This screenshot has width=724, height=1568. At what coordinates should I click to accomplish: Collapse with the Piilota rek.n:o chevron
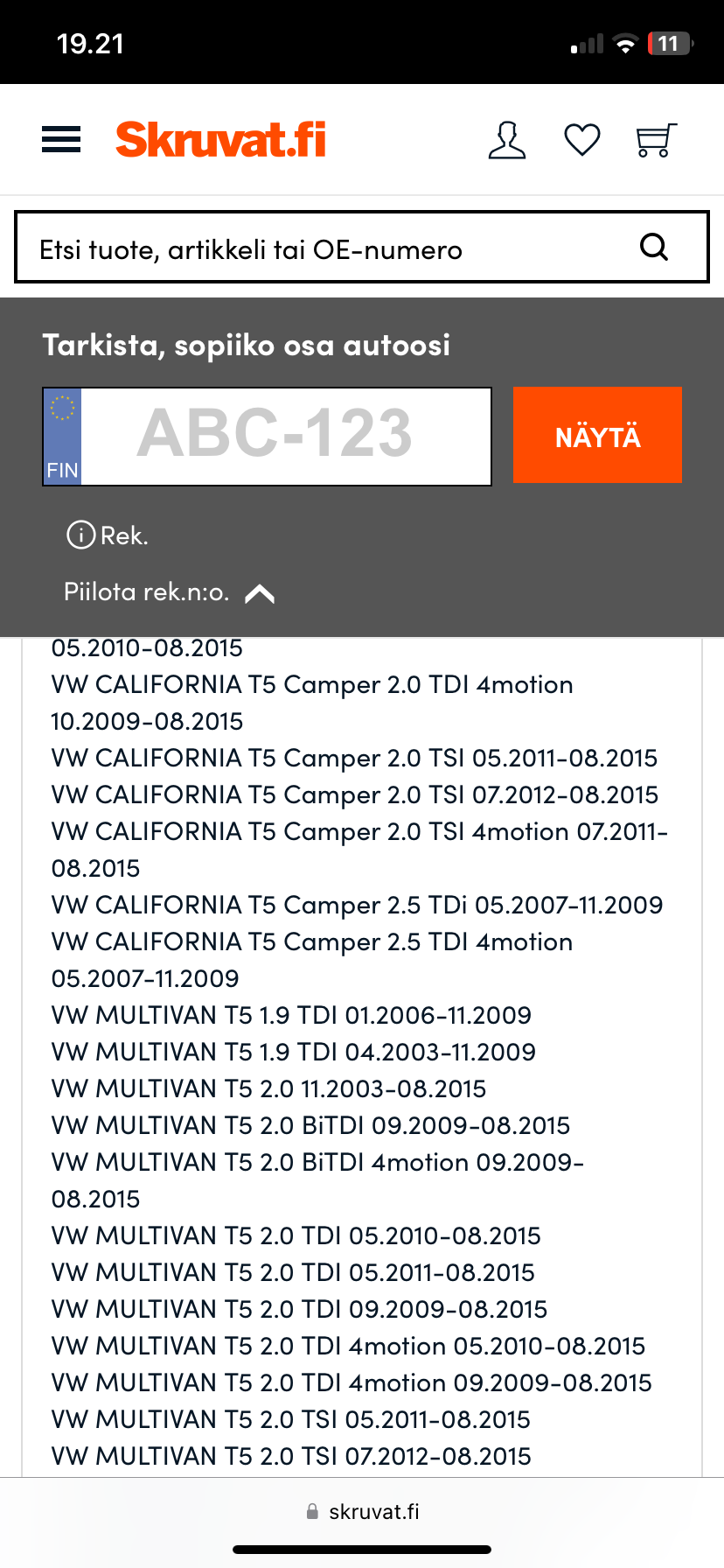click(260, 594)
